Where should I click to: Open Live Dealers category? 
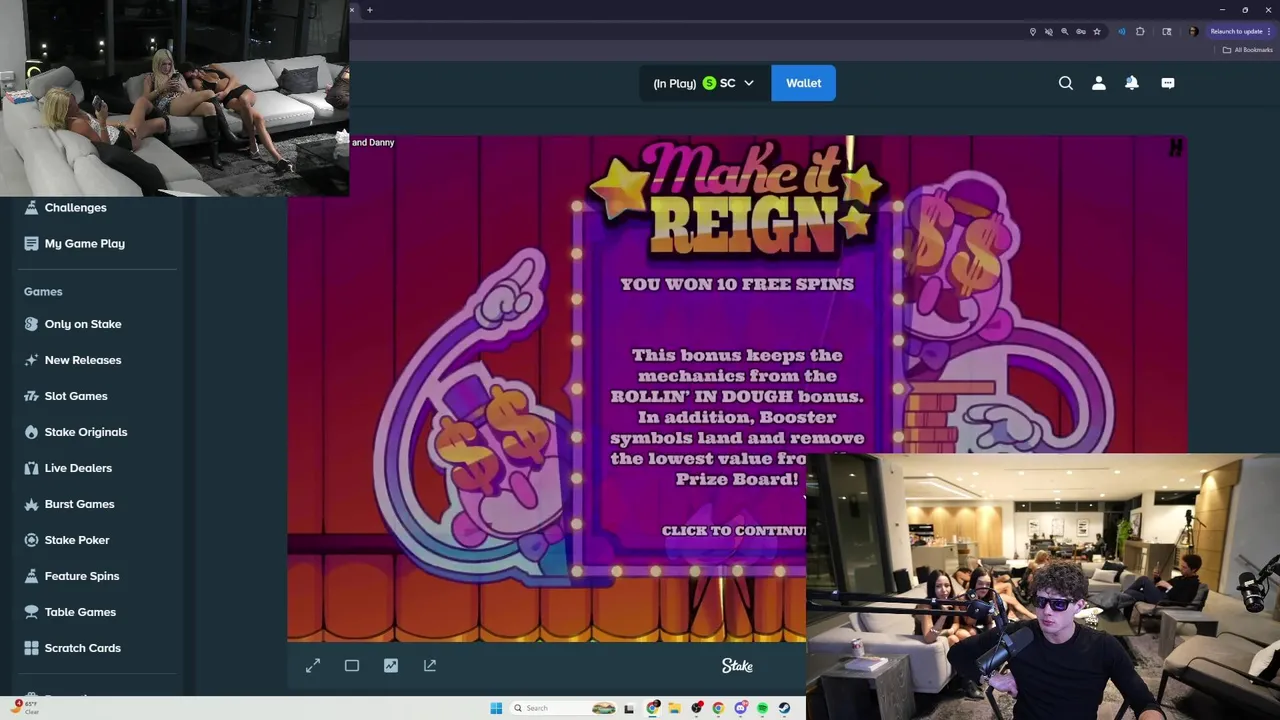pyautogui.click(x=78, y=468)
